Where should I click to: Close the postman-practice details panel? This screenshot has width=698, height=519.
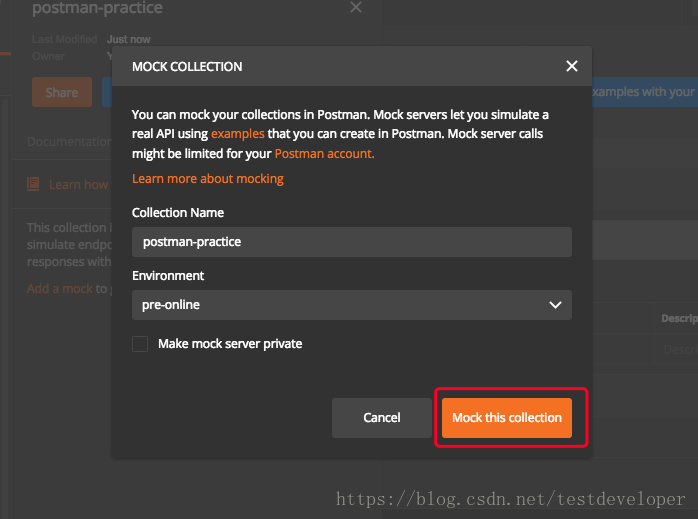click(356, 8)
